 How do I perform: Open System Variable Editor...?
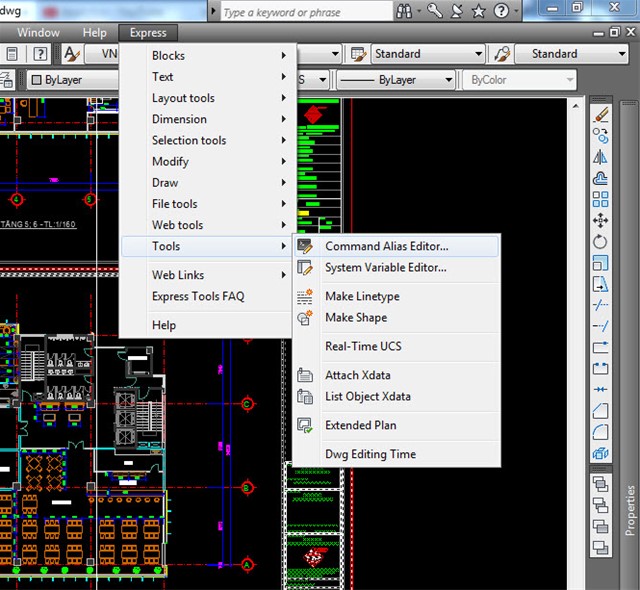click(396, 268)
